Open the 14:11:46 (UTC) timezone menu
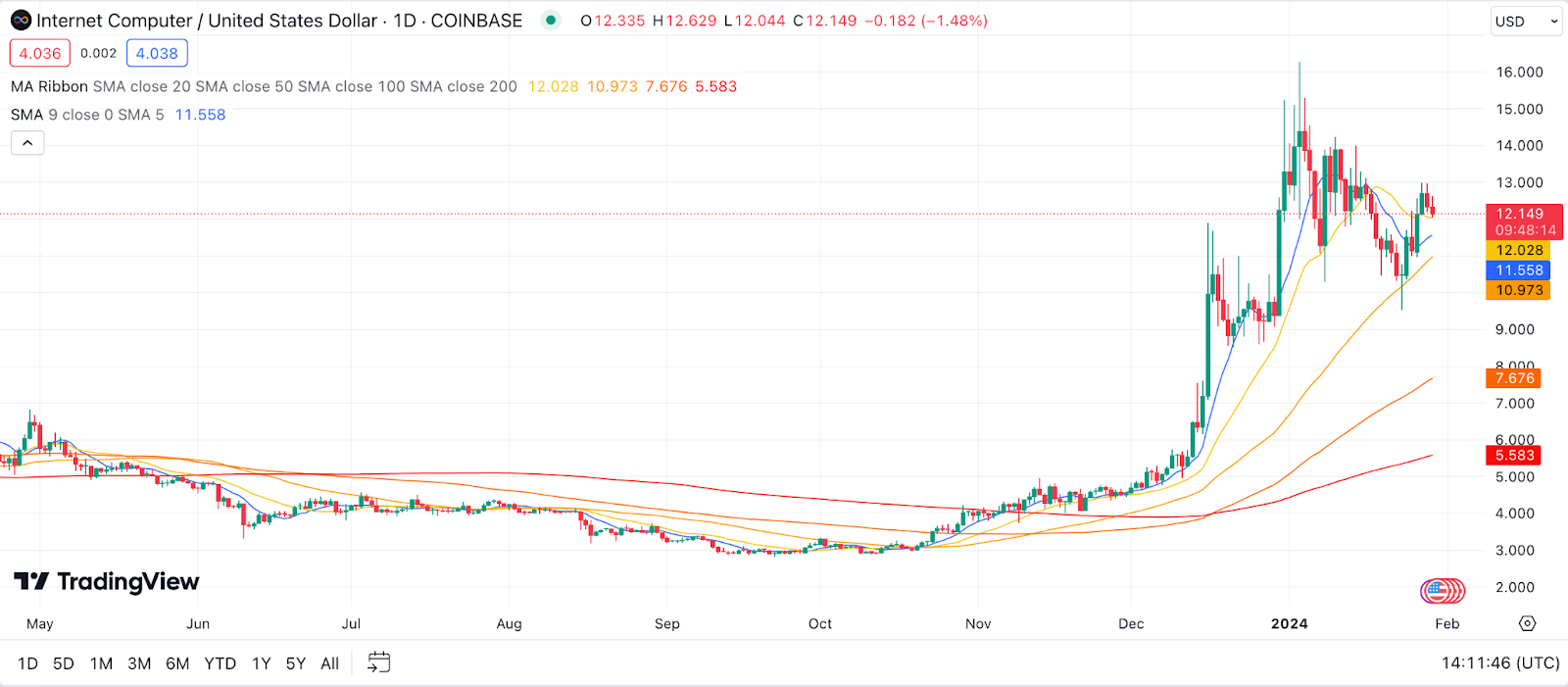Screen dimensions: 1568x687 [1500, 663]
